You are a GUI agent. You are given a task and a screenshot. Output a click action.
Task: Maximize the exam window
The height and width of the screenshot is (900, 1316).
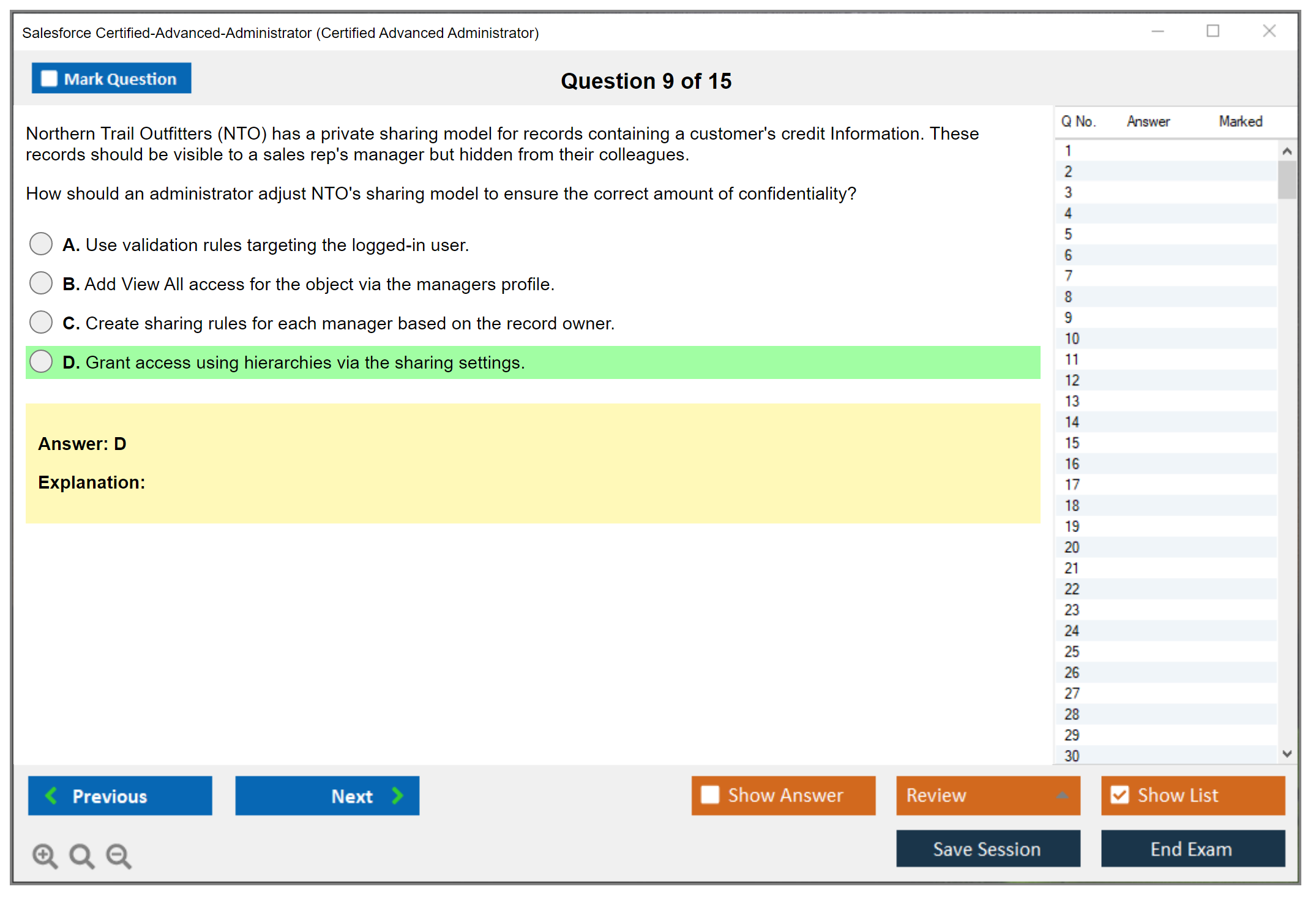click(x=1213, y=31)
